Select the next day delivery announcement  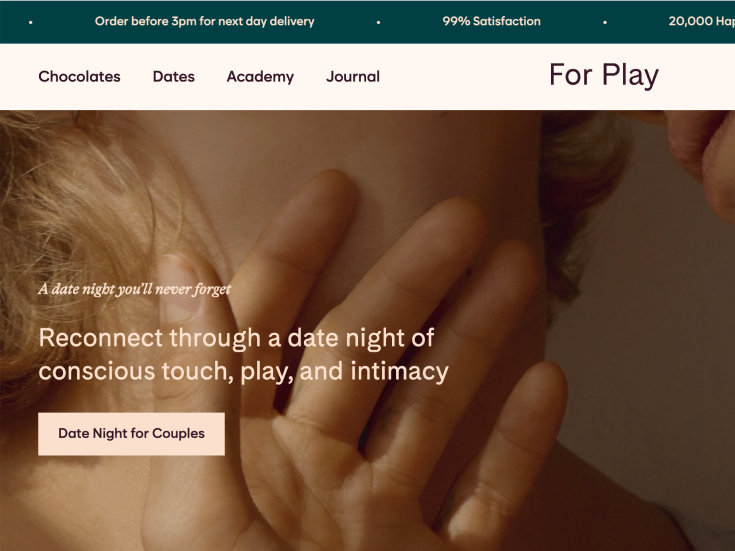tap(204, 21)
